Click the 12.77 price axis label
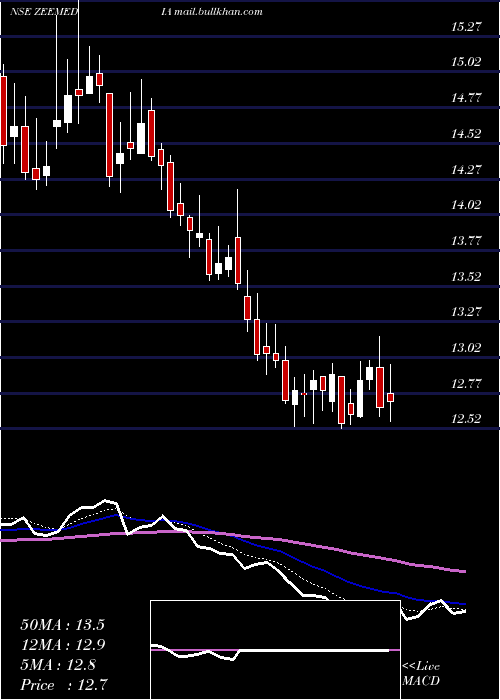This screenshot has height=700, width=500. pyautogui.click(x=467, y=383)
